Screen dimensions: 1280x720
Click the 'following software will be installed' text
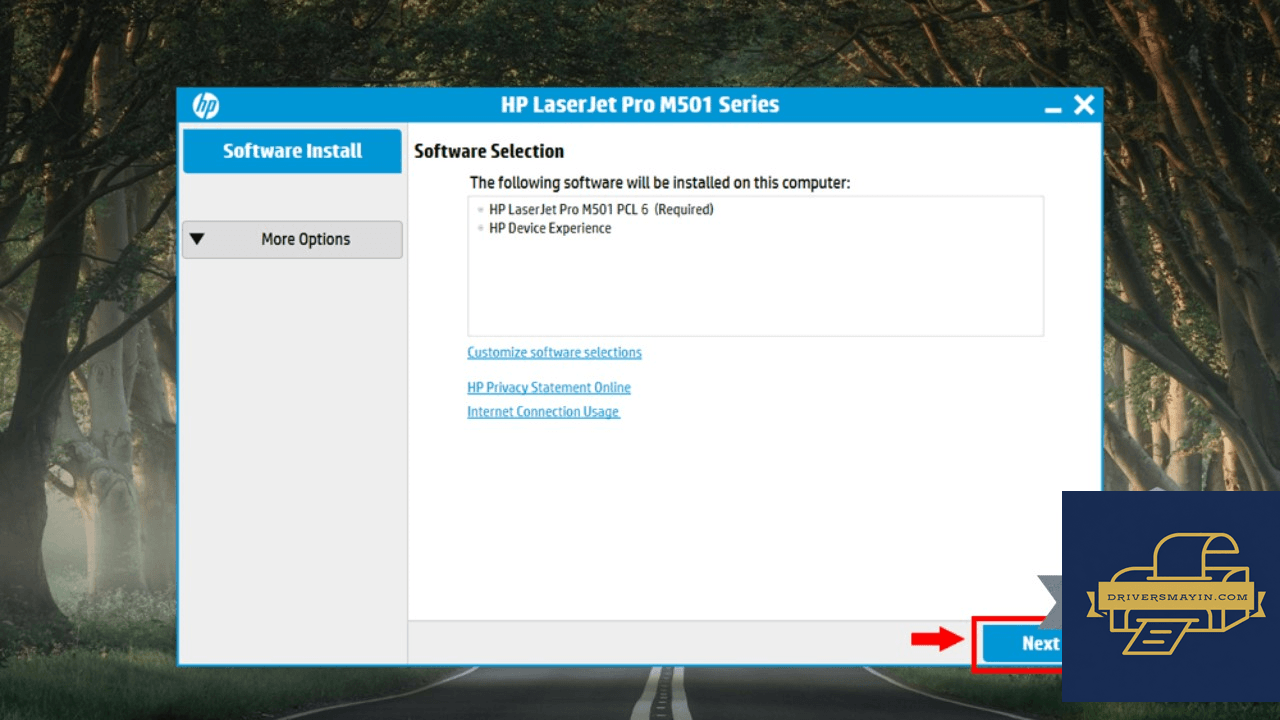[660, 183]
